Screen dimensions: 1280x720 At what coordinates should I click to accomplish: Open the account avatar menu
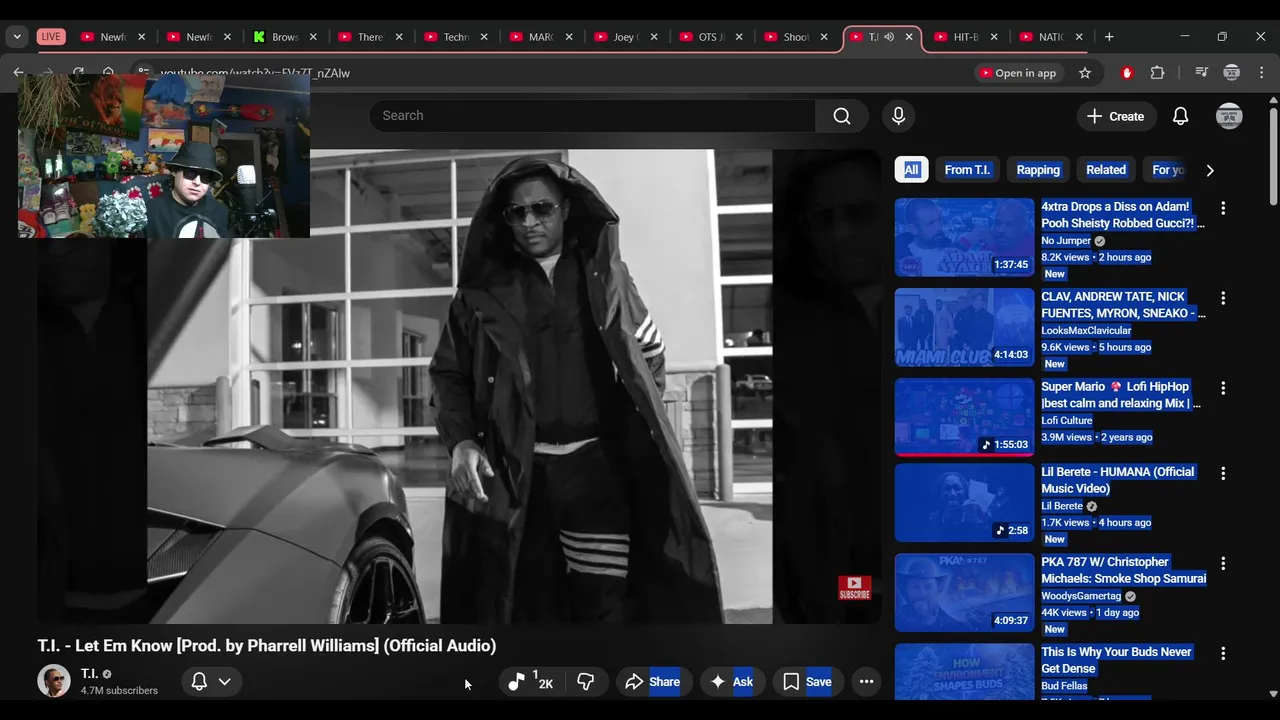[1229, 116]
